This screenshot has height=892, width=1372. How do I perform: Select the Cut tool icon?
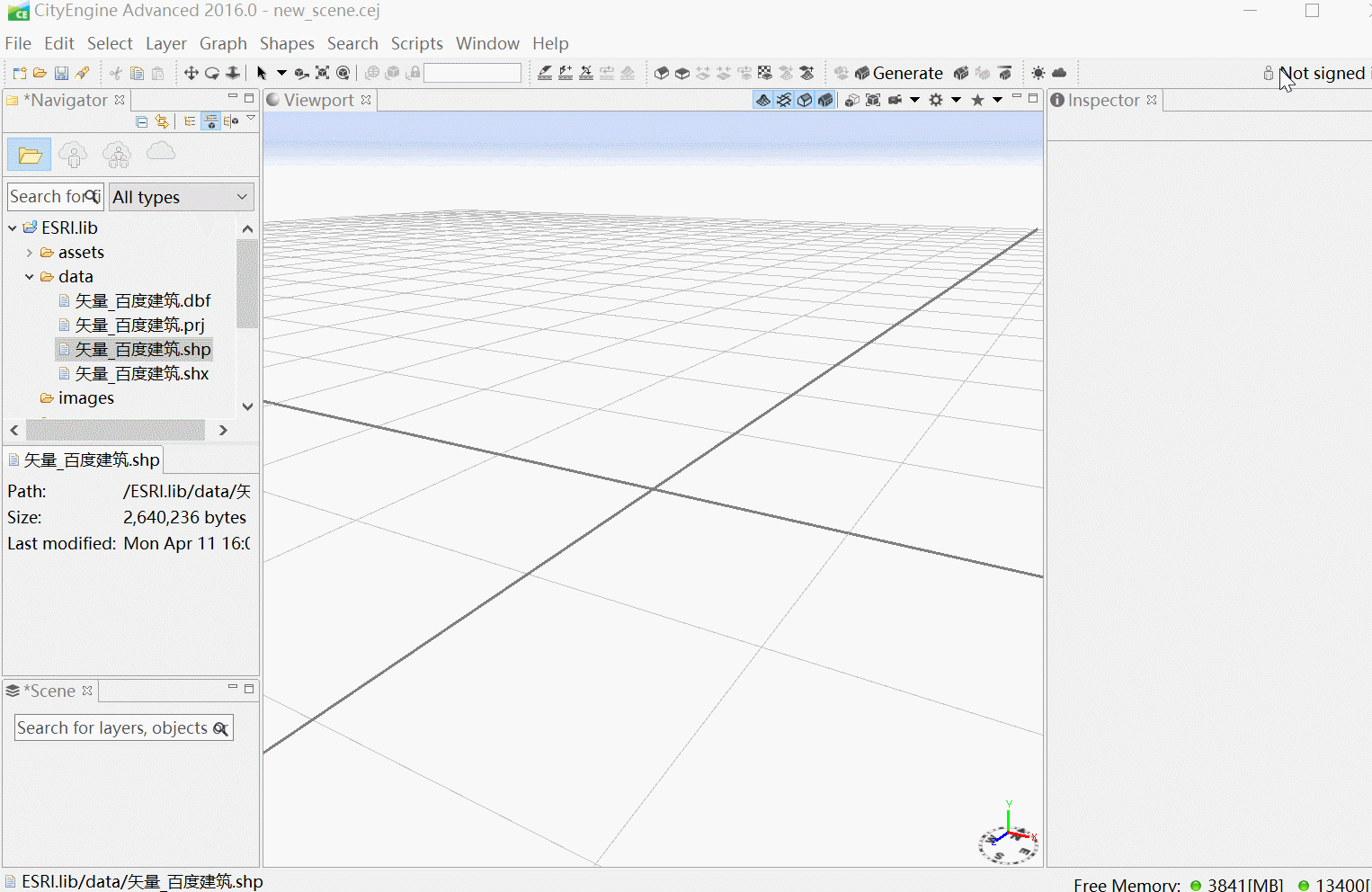point(115,73)
